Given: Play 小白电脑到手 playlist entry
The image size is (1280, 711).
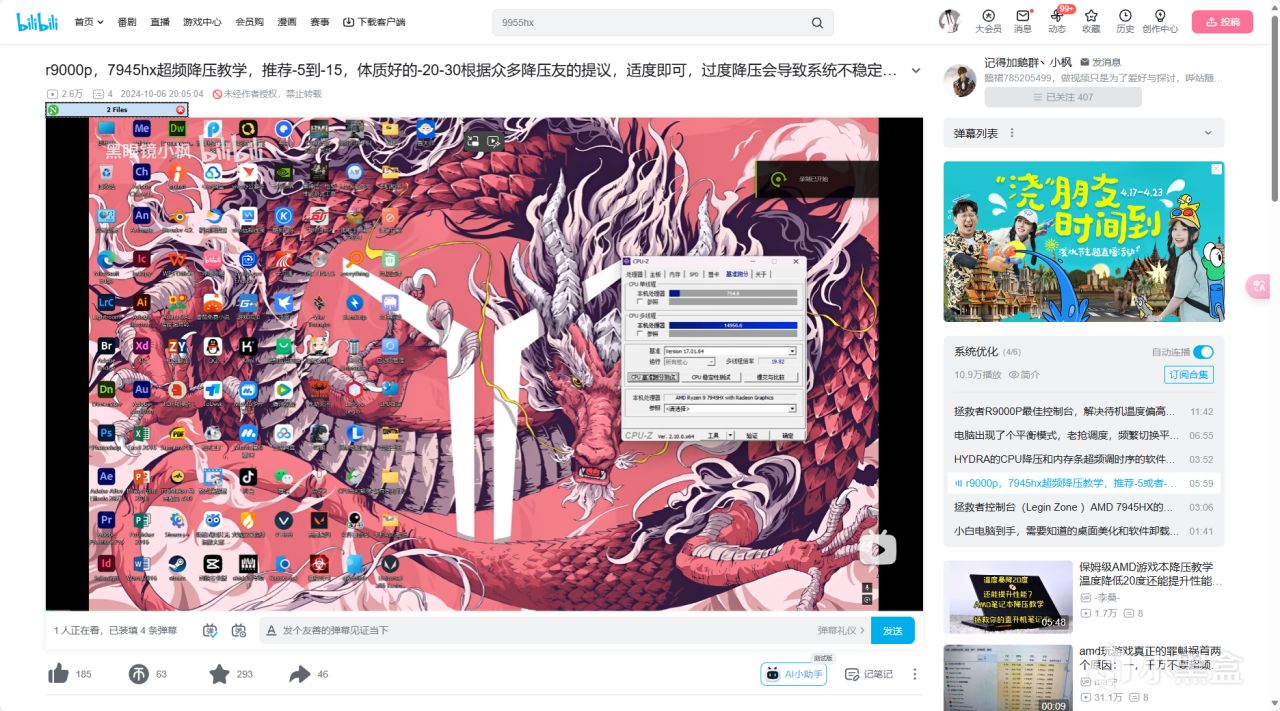Looking at the screenshot, I should (x=1084, y=531).
